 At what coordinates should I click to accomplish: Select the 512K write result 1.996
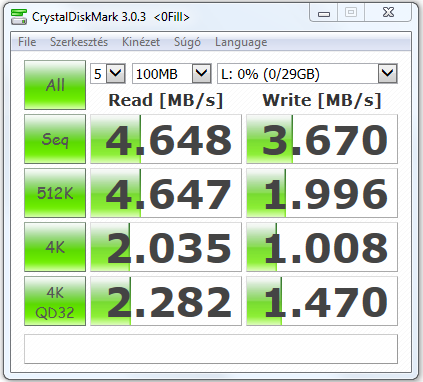[x=322, y=193]
